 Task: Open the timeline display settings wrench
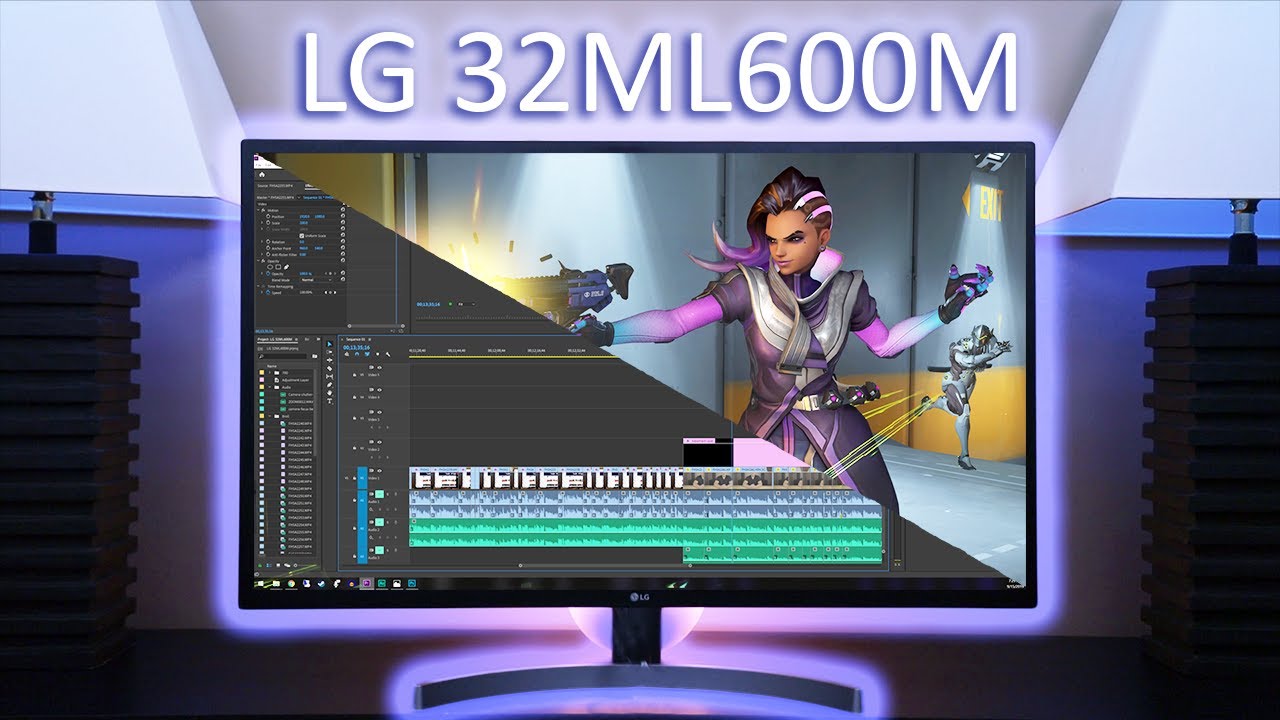[x=388, y=354]
